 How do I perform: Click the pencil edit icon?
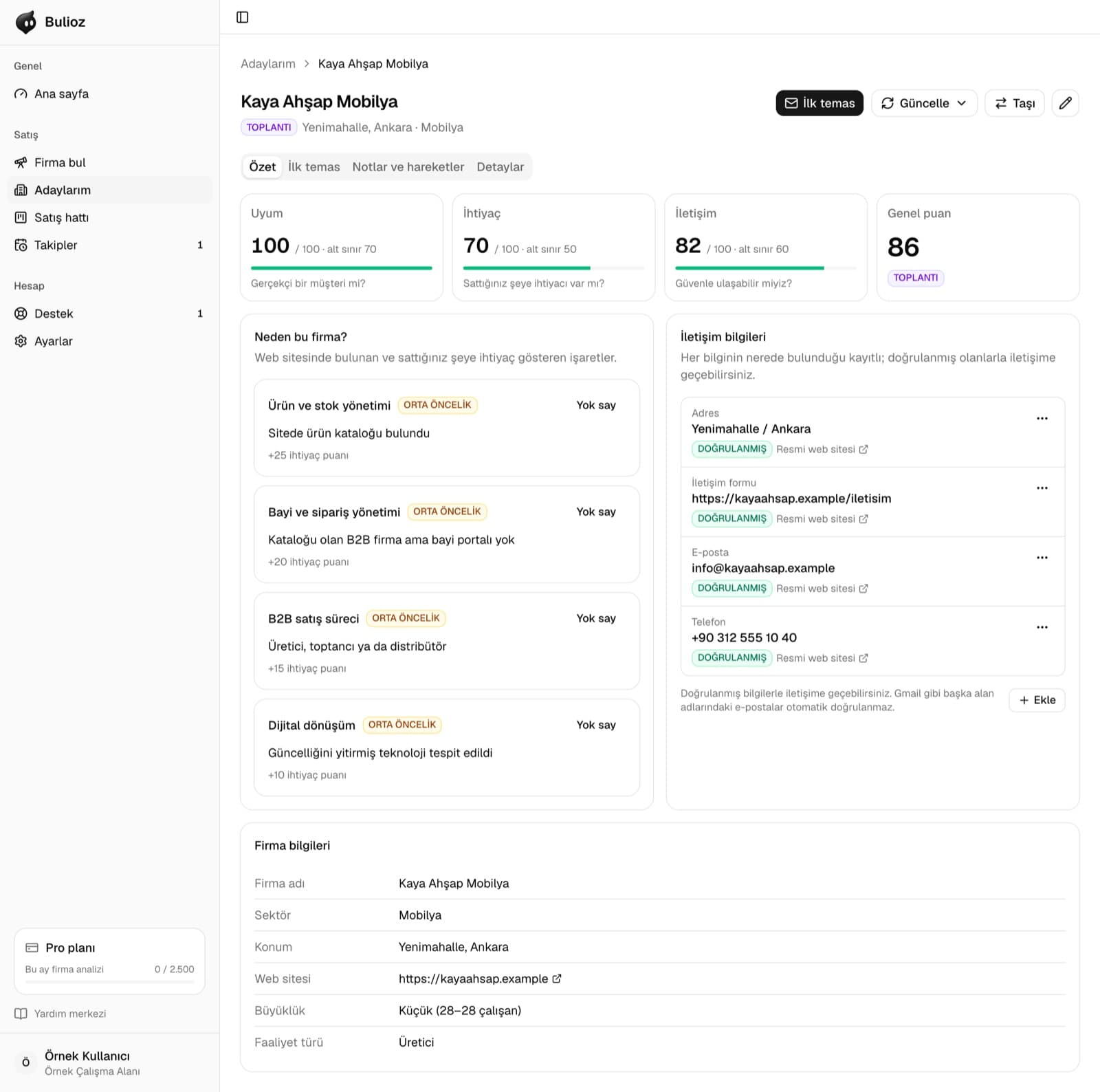pyautogui.click(x=1065, y=103)
